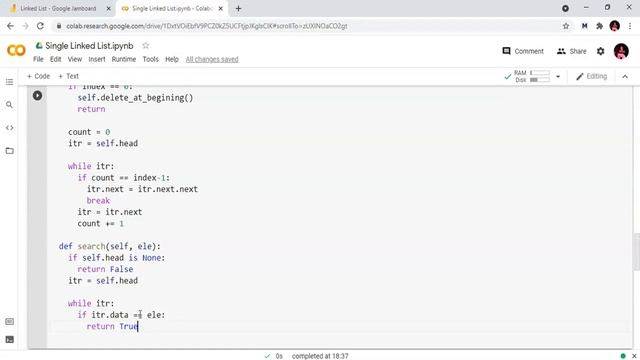Open code snippets sidebar icon
640x360 pixels.
[9, 128]
